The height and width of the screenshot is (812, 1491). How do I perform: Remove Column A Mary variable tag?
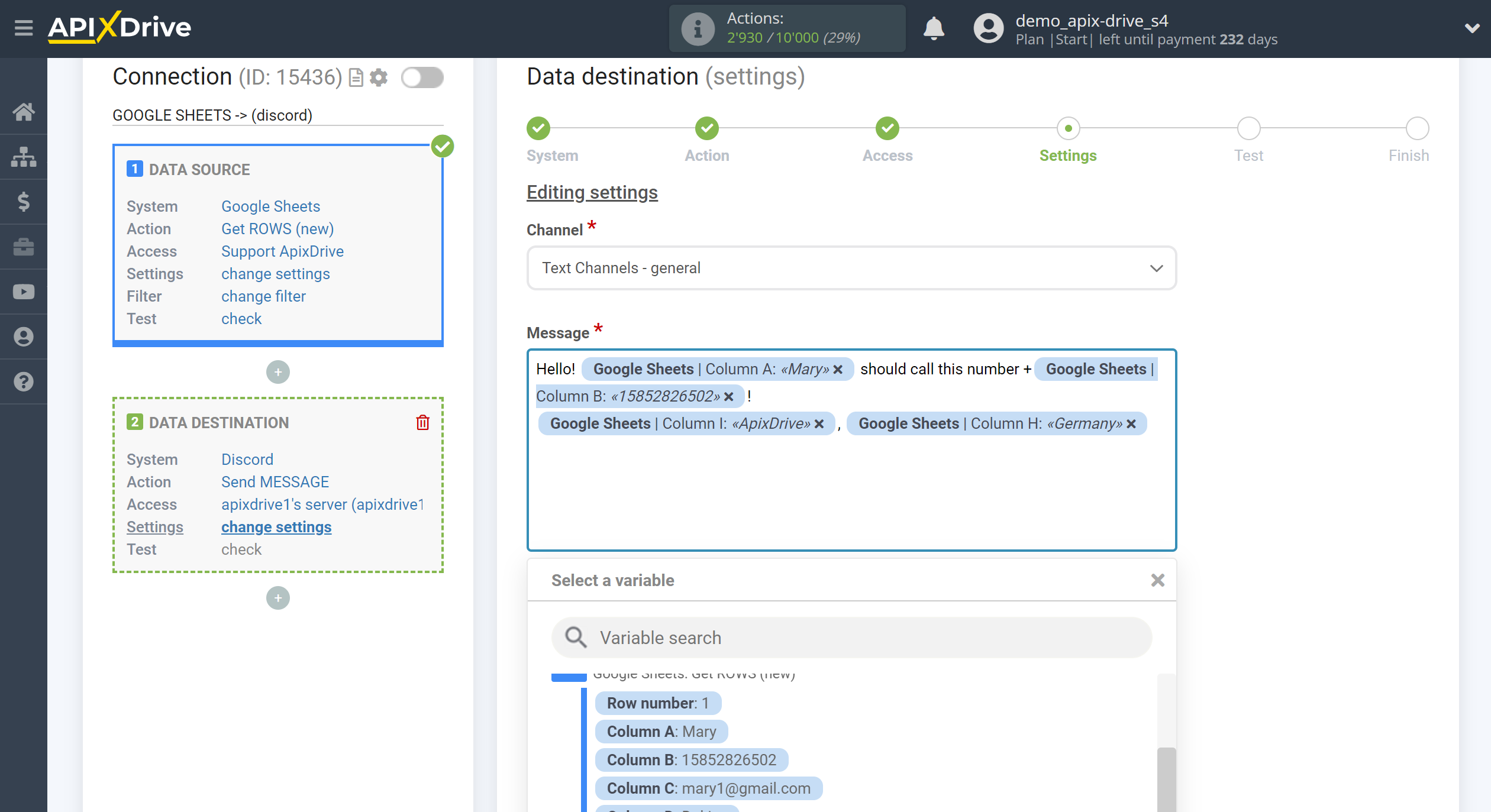coord(838,370)
